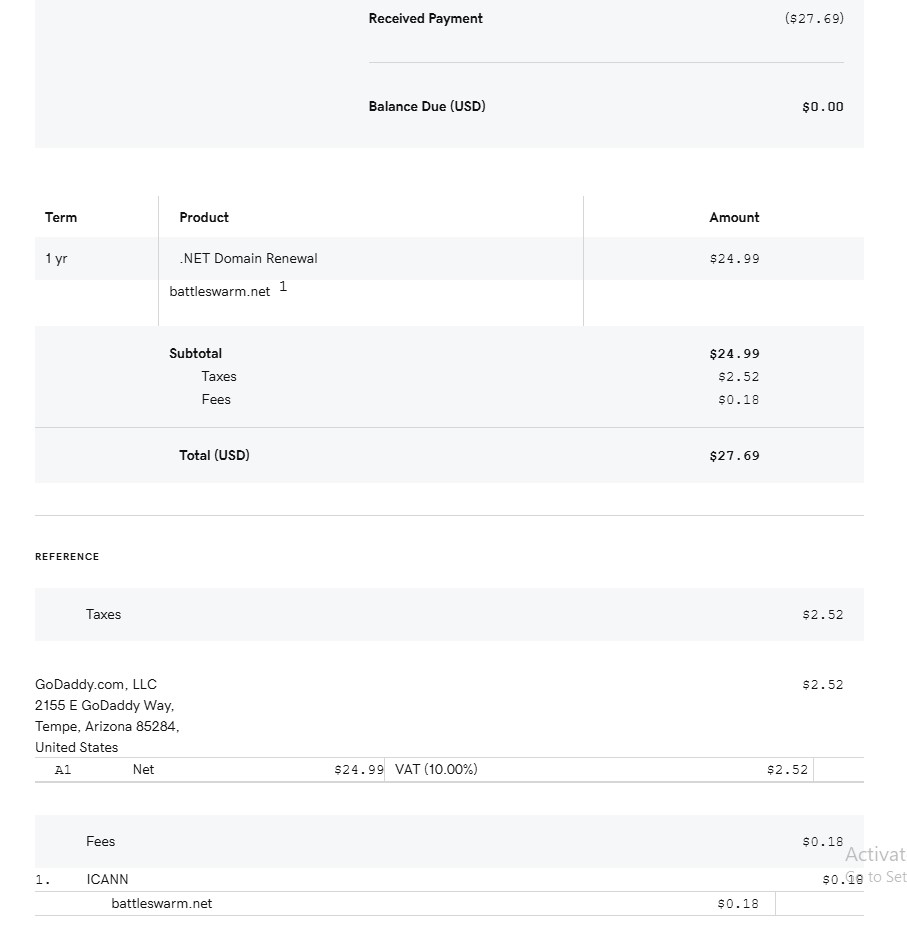907x928 pixels.
Task: Click the Taxes row under Reference
Action: [103, 615]
